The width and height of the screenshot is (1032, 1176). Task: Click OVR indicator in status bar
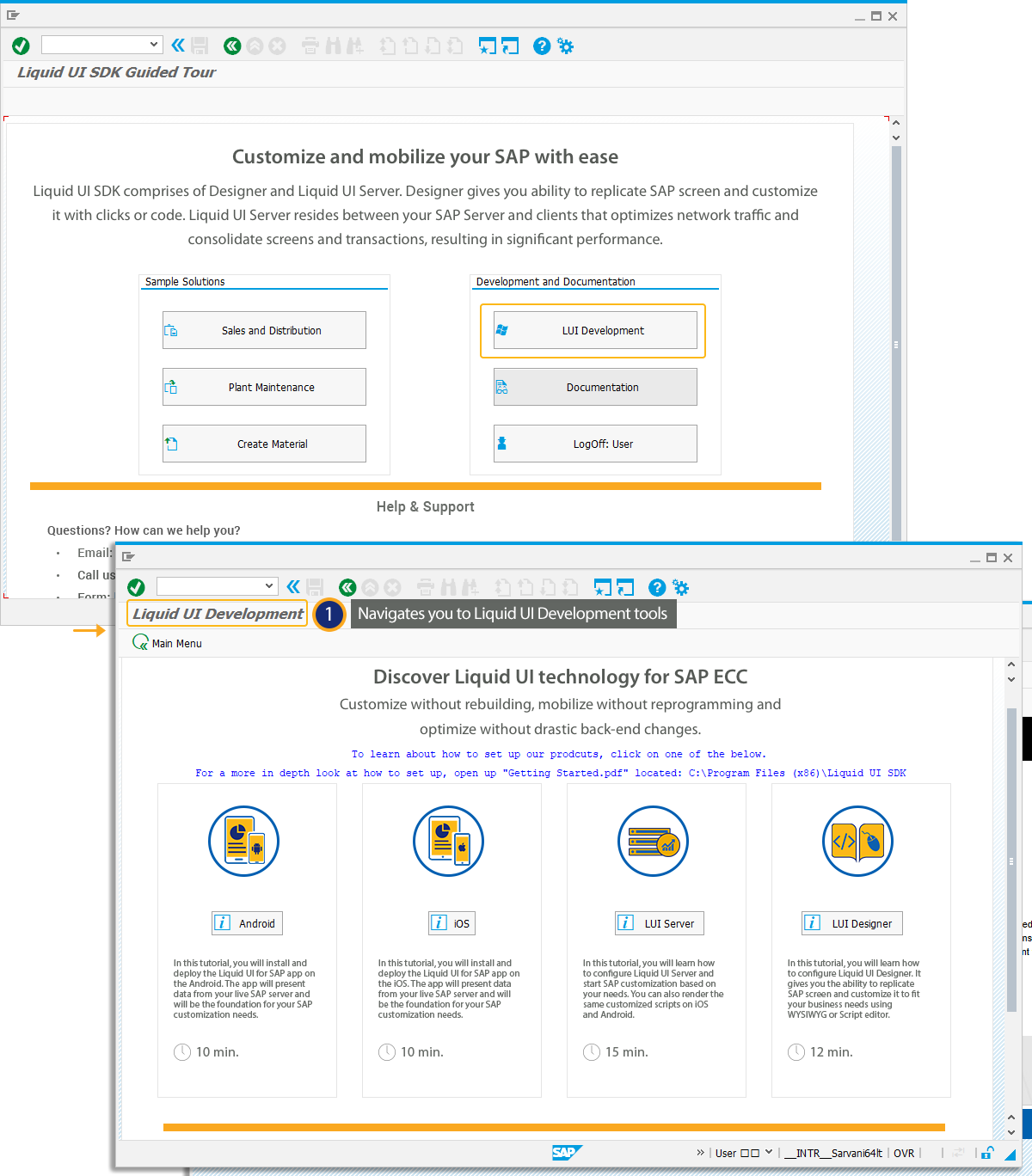pos(904,1154)
